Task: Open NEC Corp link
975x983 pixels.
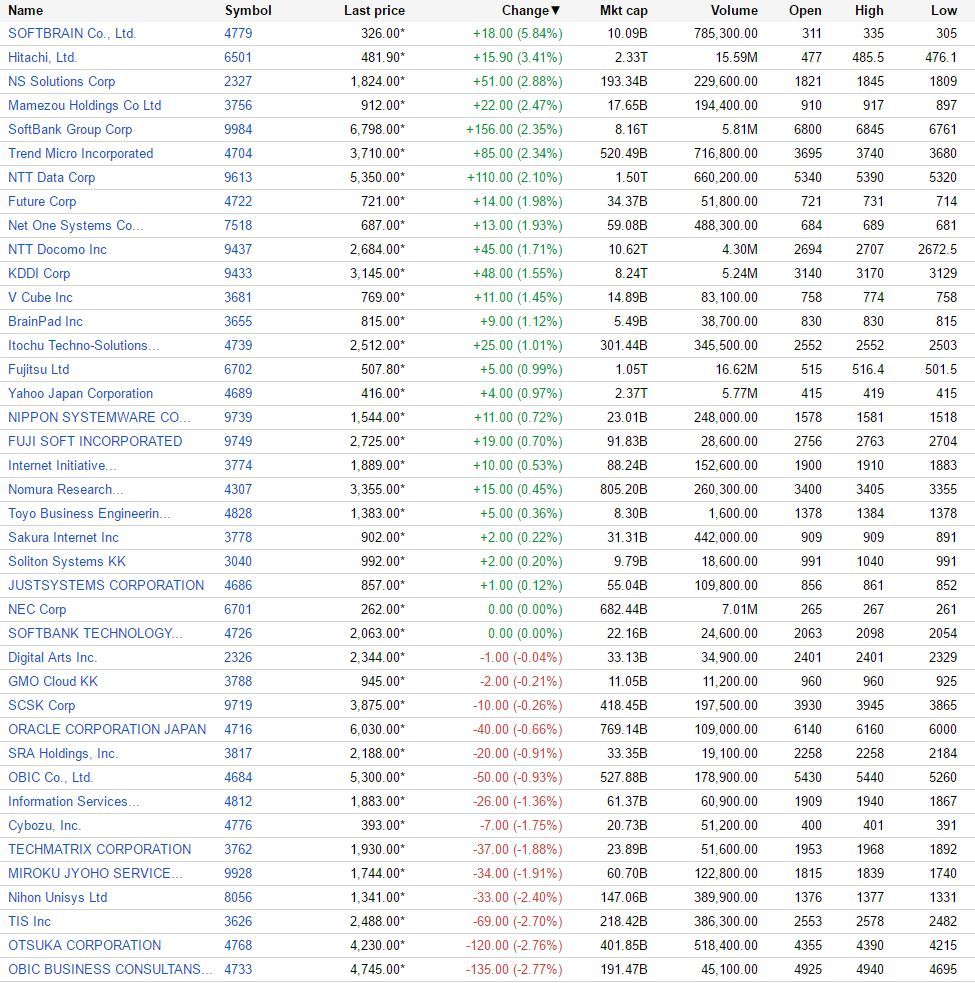Action: (x=37, y=609)
